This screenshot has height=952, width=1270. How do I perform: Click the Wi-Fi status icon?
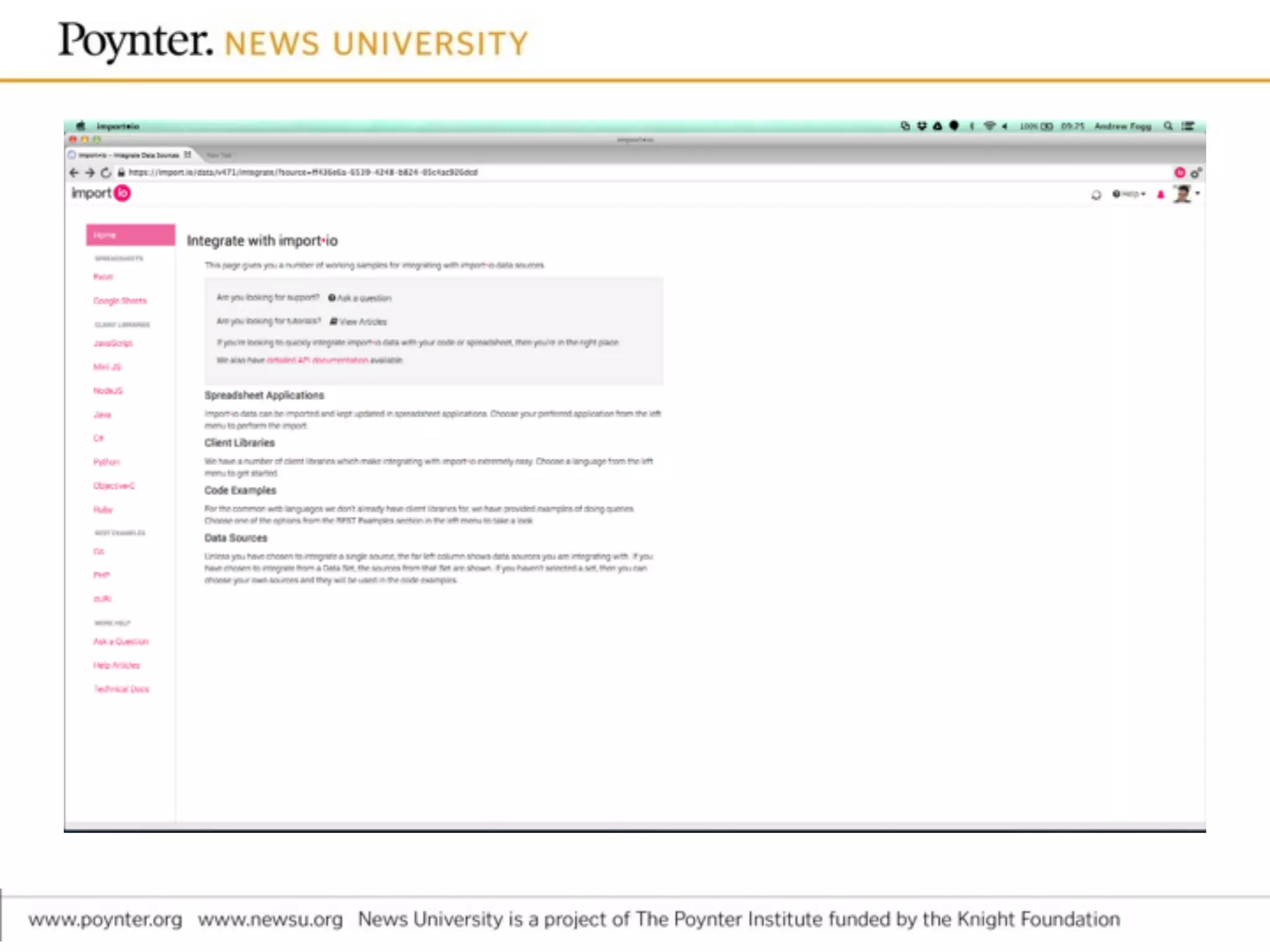989,126
